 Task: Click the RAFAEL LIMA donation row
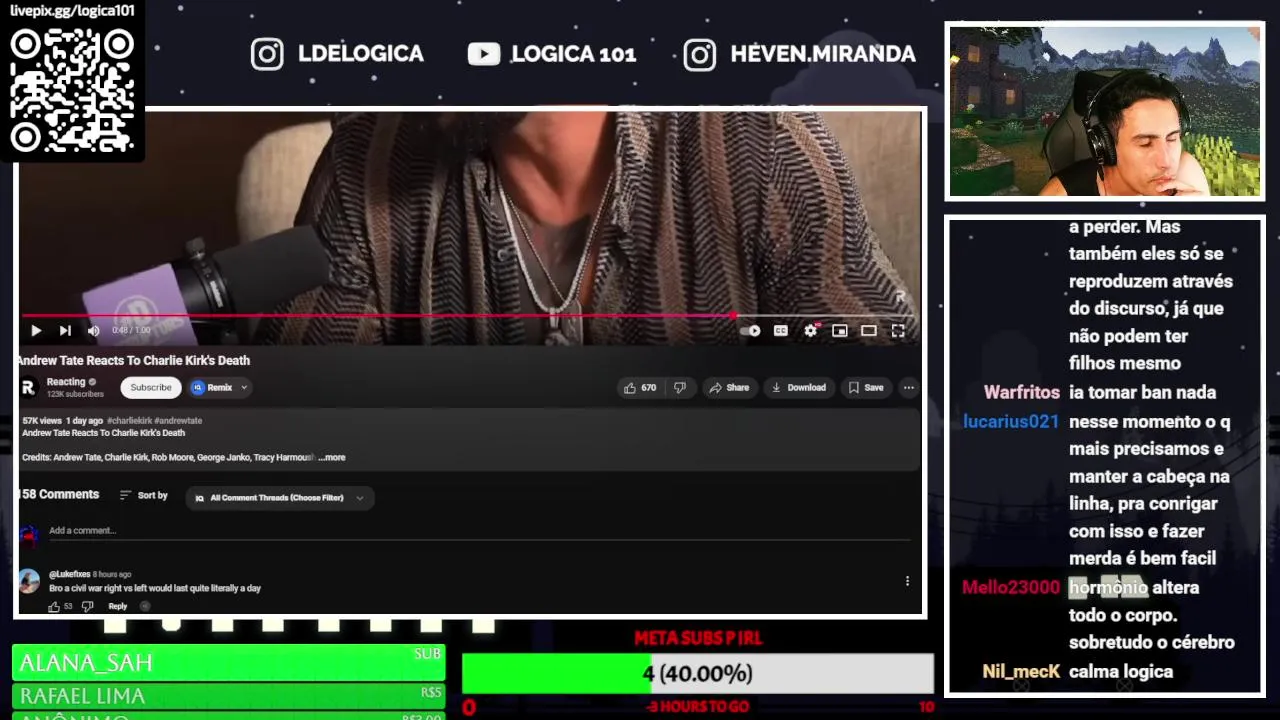(228, 696)
